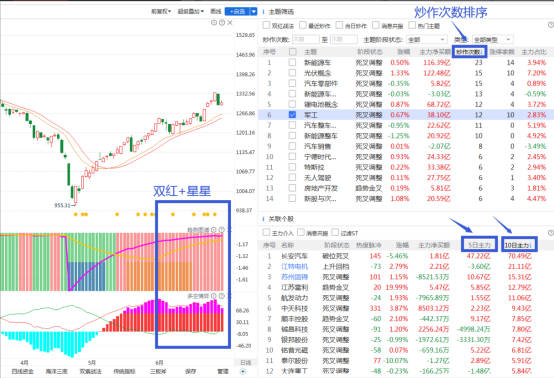The image size is (554, 378).
Task: Enable the 双红战法 filter checkbox
Action: coord(266,25)
